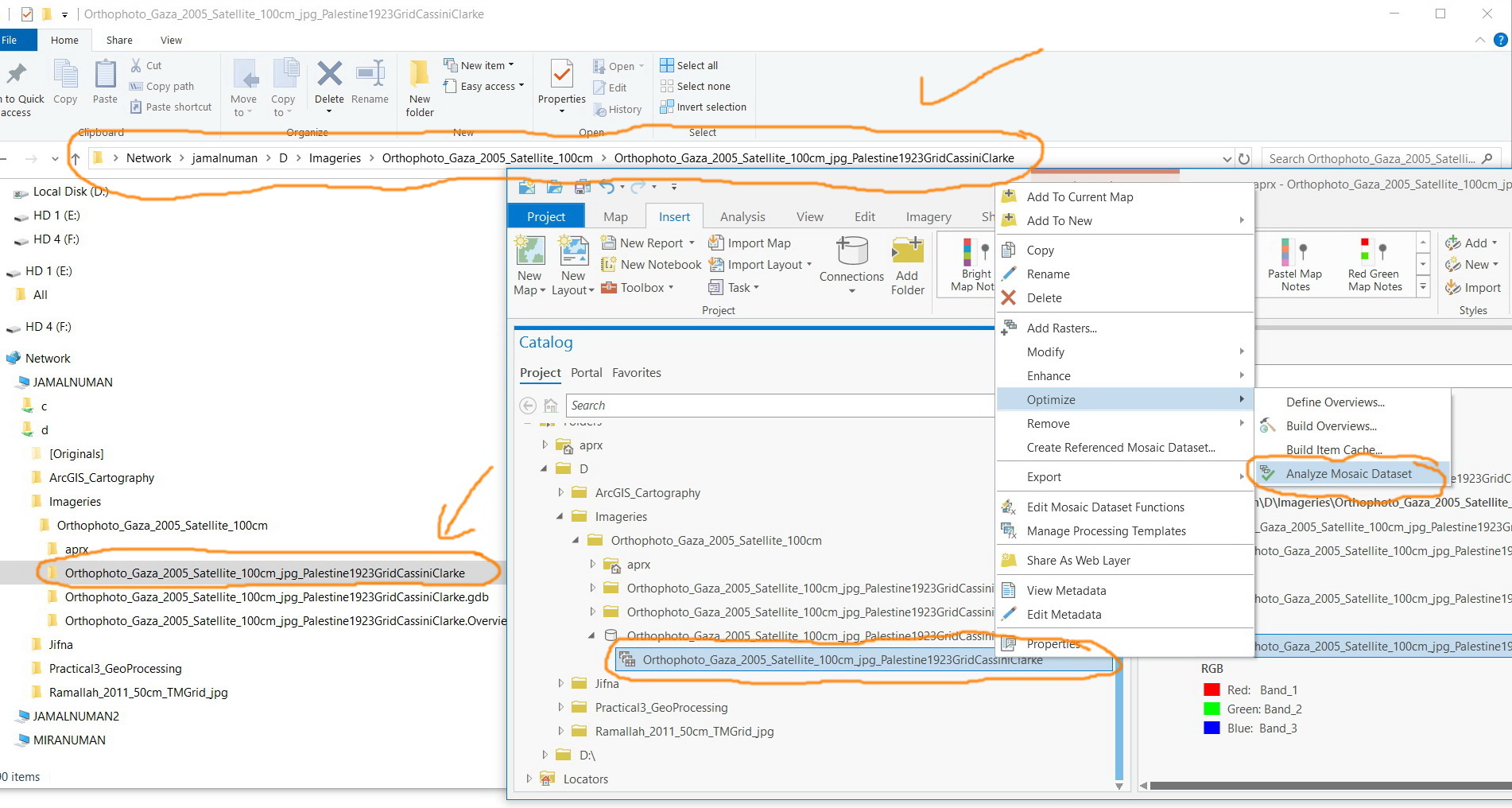
Task: Click the Rename icon in File Explorer ribbon
Action: pyautogui.click(x=370, y=75)
